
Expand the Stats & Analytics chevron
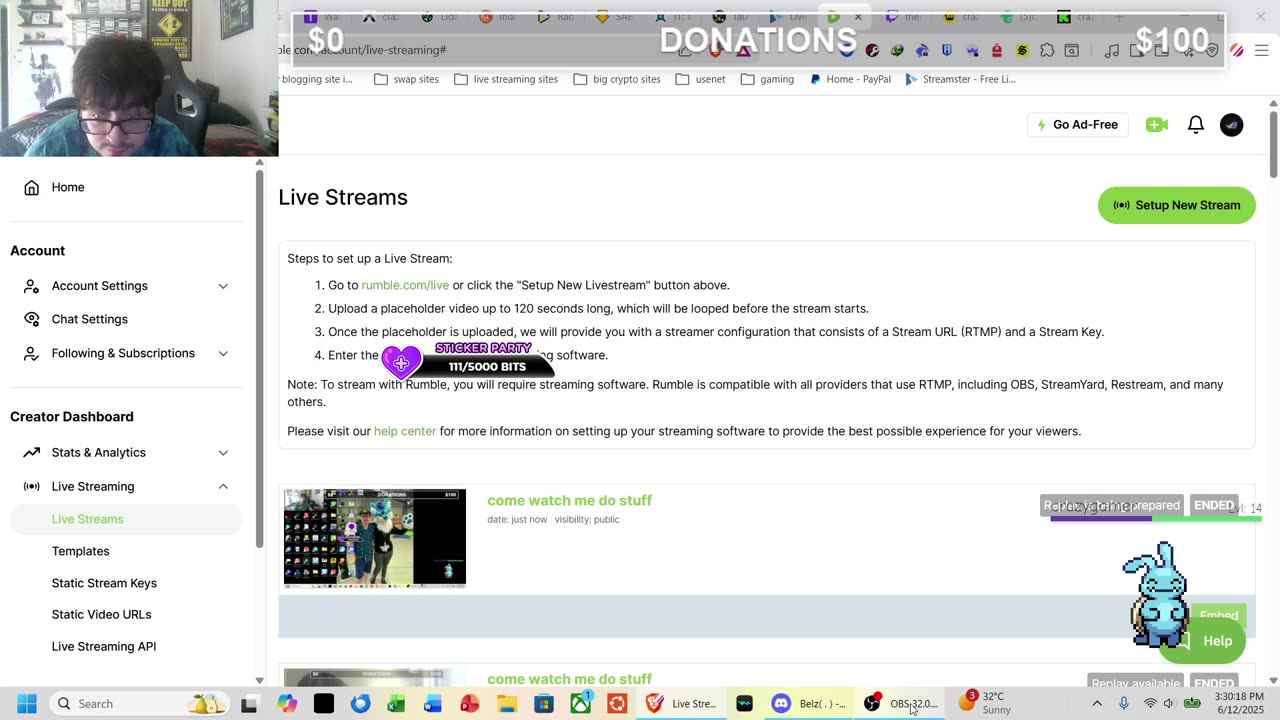point(223,452)
